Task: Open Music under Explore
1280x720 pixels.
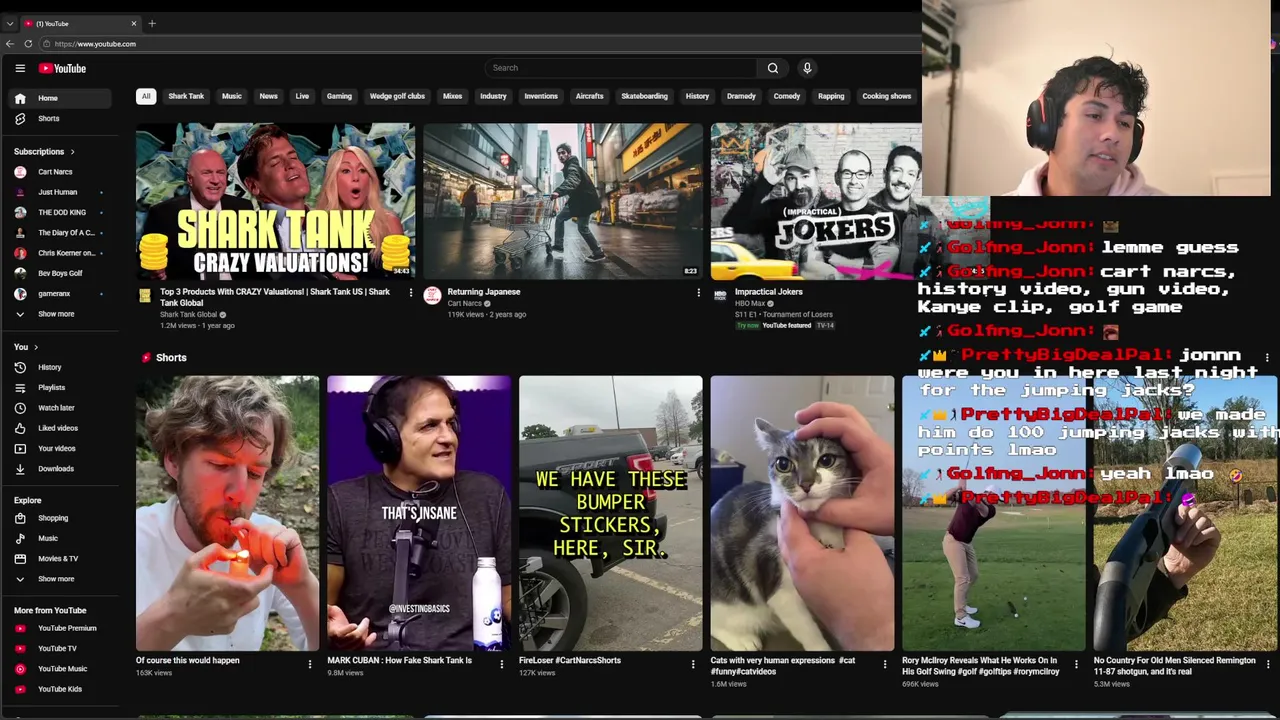Action: pyautogui.click(x=61, y=538)
